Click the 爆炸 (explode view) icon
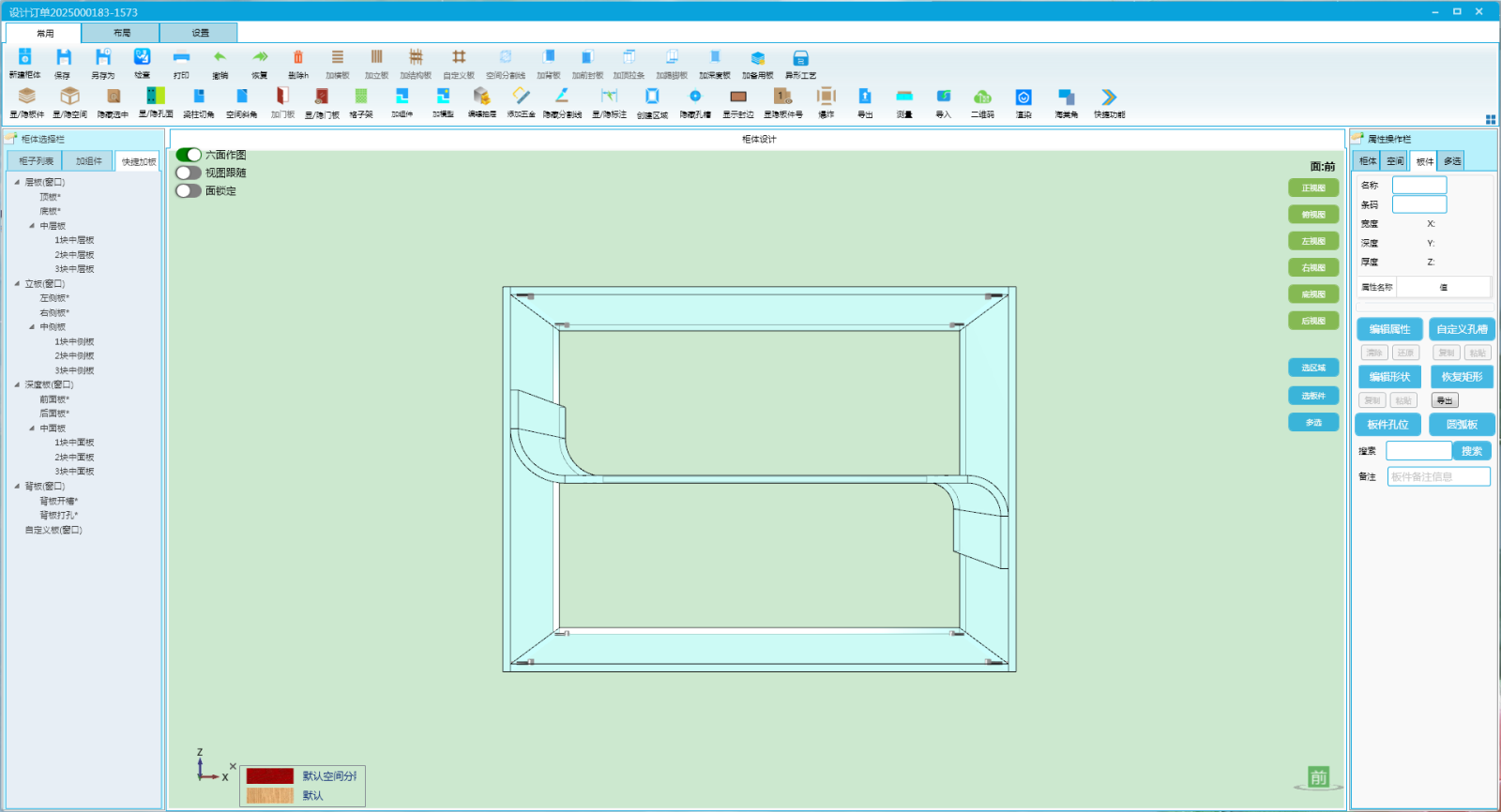The image size is (1501, 812). [x=826, y=97]
